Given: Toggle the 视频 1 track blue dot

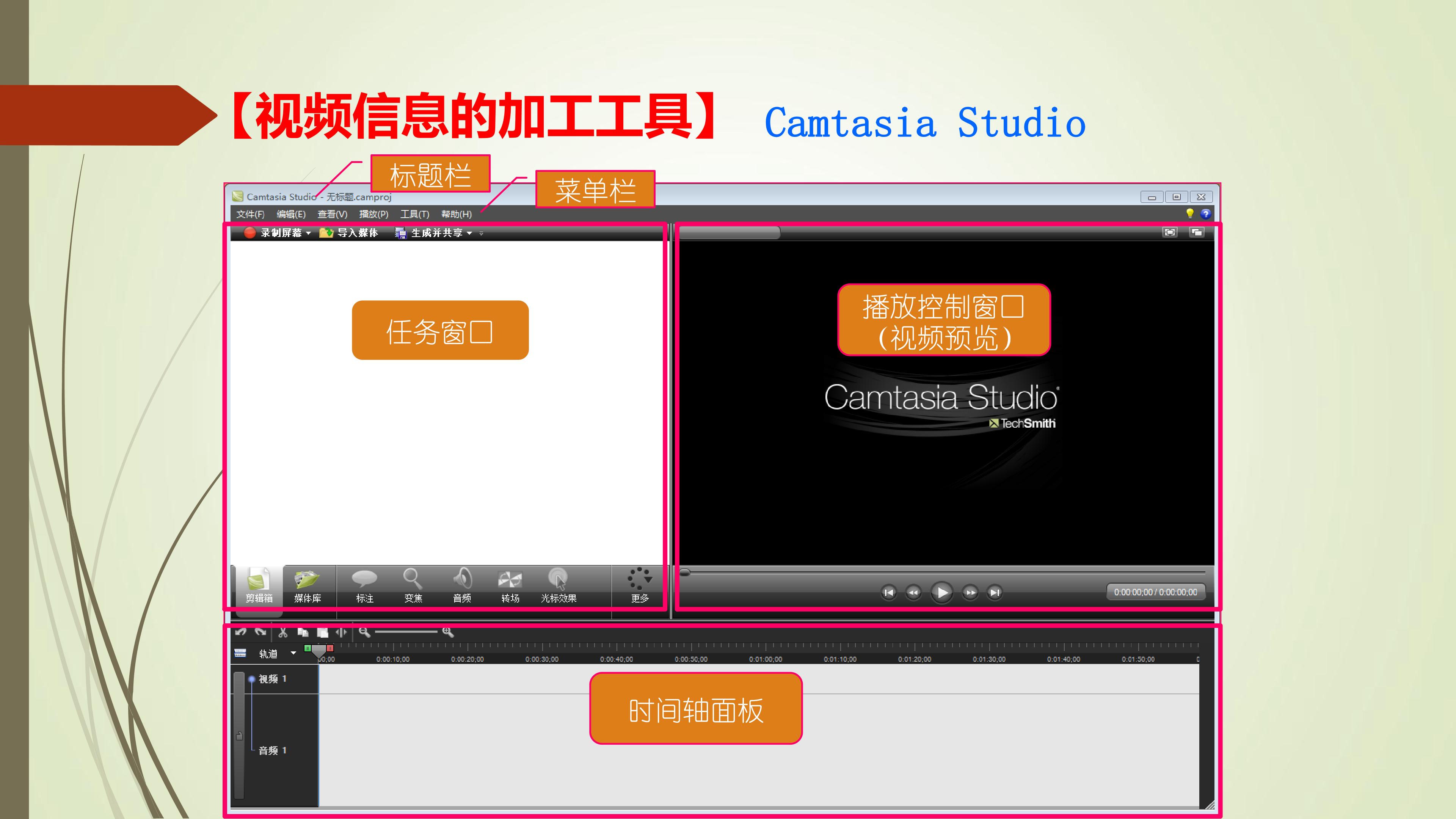Looking at the screenshot, I should [x=251, y=679].
